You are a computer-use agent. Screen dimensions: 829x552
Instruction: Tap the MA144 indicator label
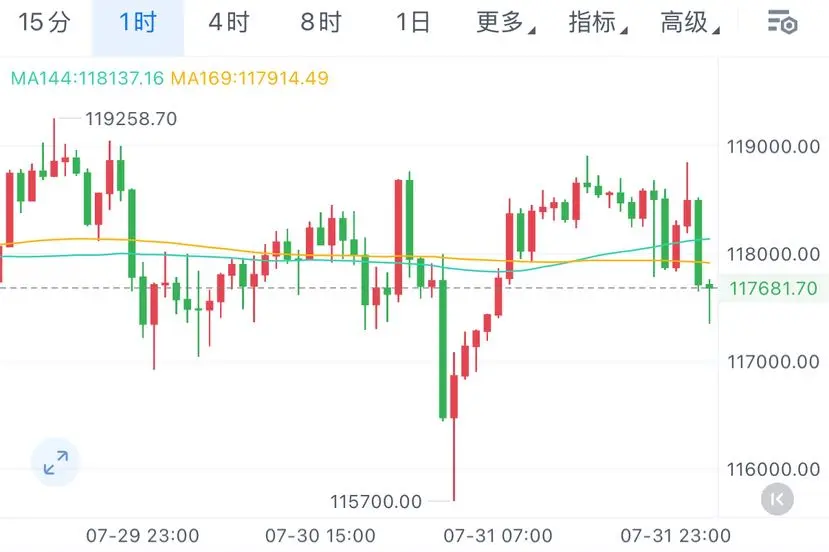click(x=87, y=78)
